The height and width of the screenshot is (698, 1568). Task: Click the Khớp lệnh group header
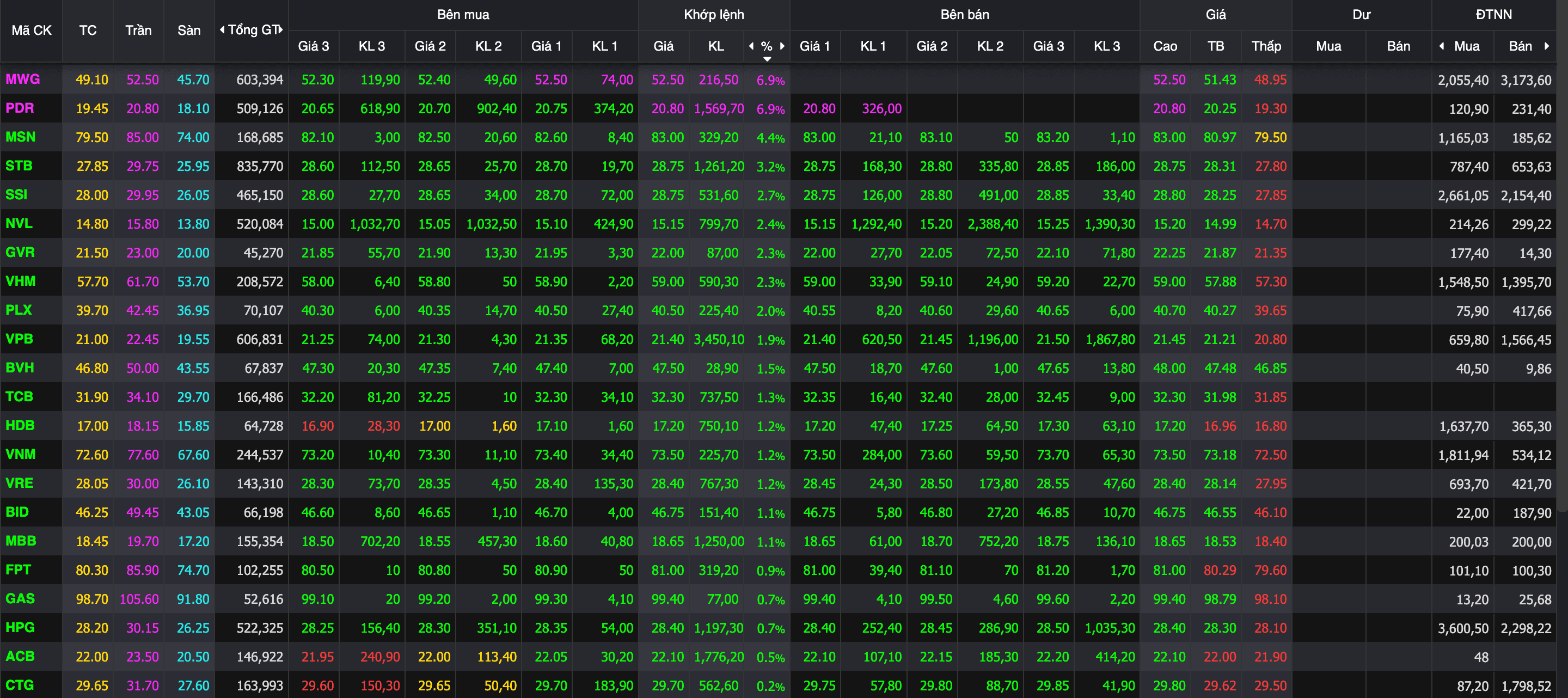click(x=714, y=15)
